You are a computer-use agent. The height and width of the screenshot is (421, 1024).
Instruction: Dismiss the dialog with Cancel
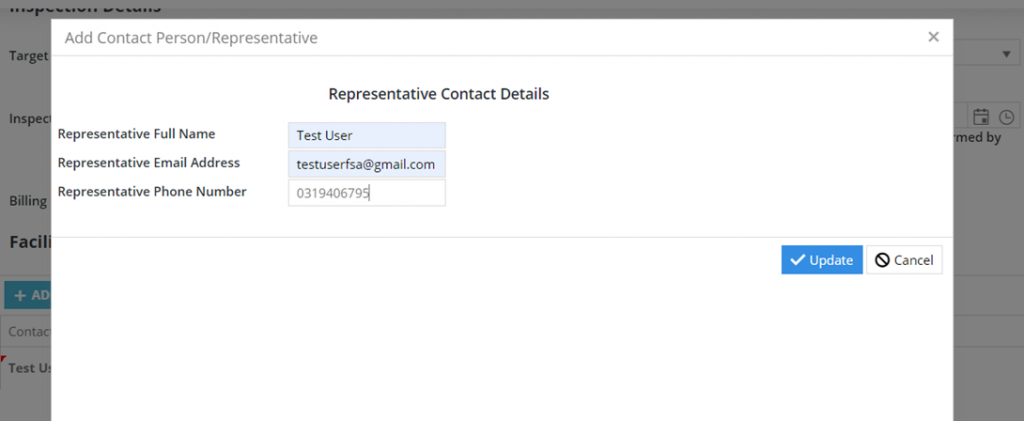point(904,260)
